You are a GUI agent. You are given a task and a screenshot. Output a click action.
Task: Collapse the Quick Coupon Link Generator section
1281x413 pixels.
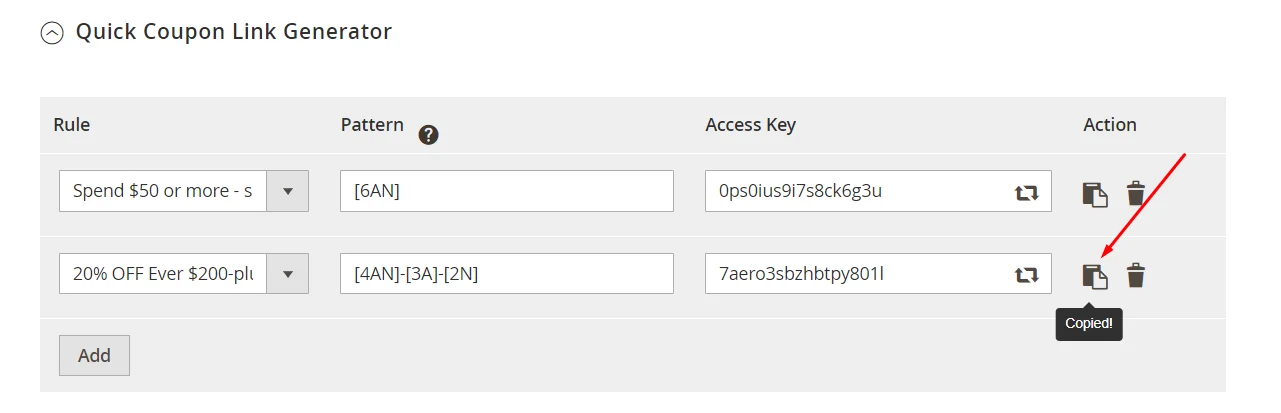(x=51, y=33)
